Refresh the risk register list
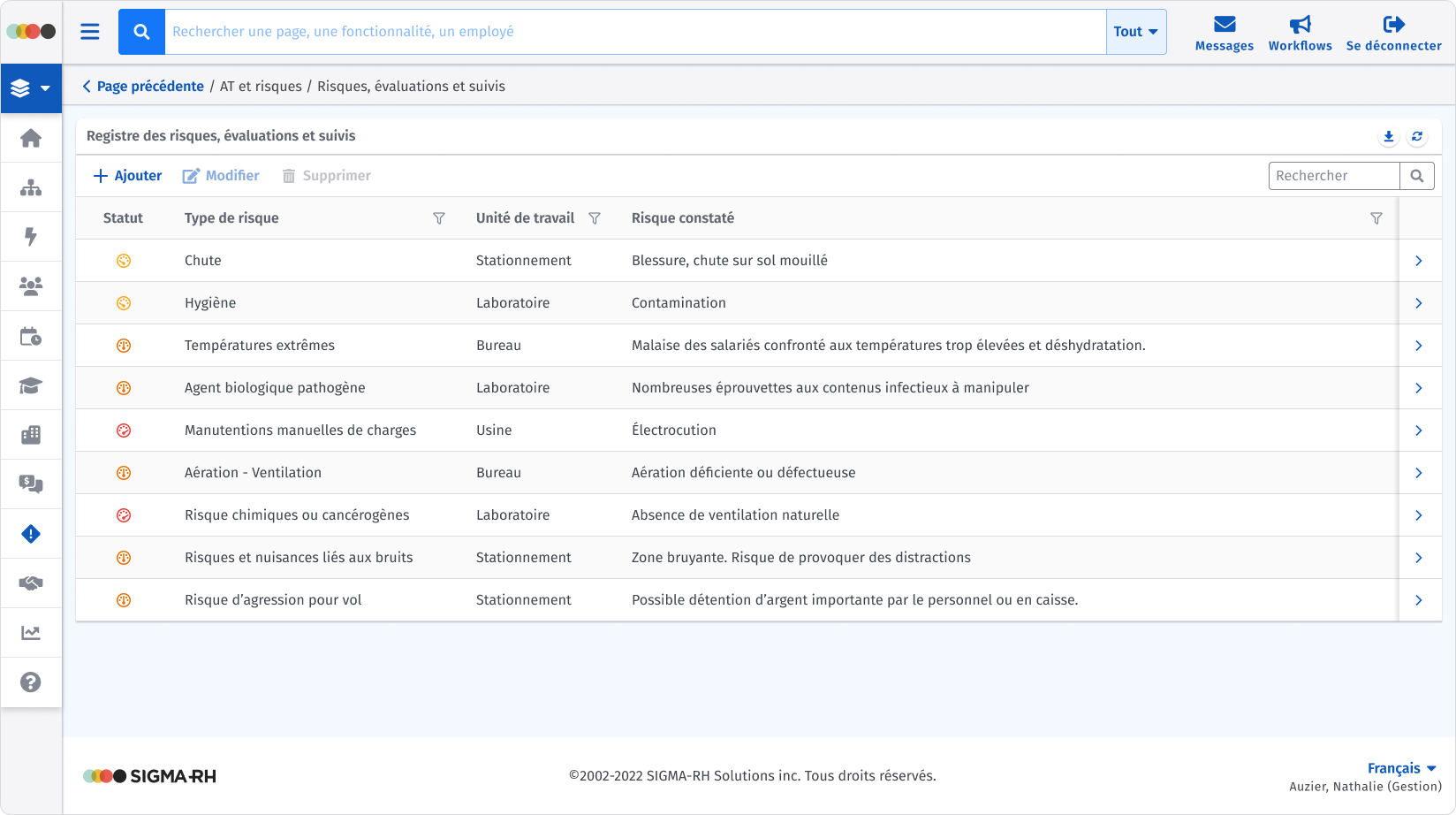Screen dimensions: 1456x815 click(x=1417, y=136)
